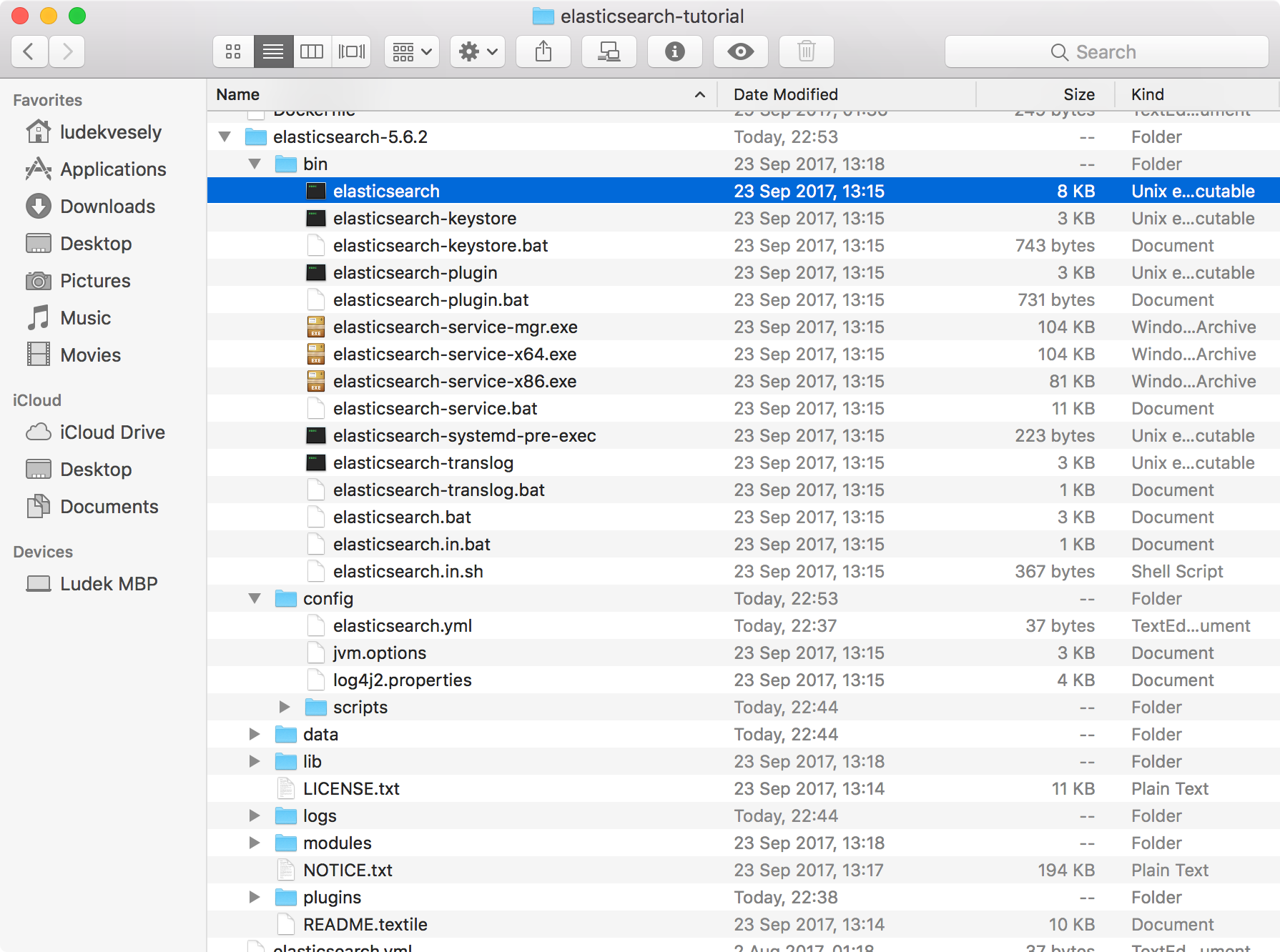Select elasticsearch-service-x86.exe icon
Viewport: 1280px width, 952px height.
pos(316,381)
